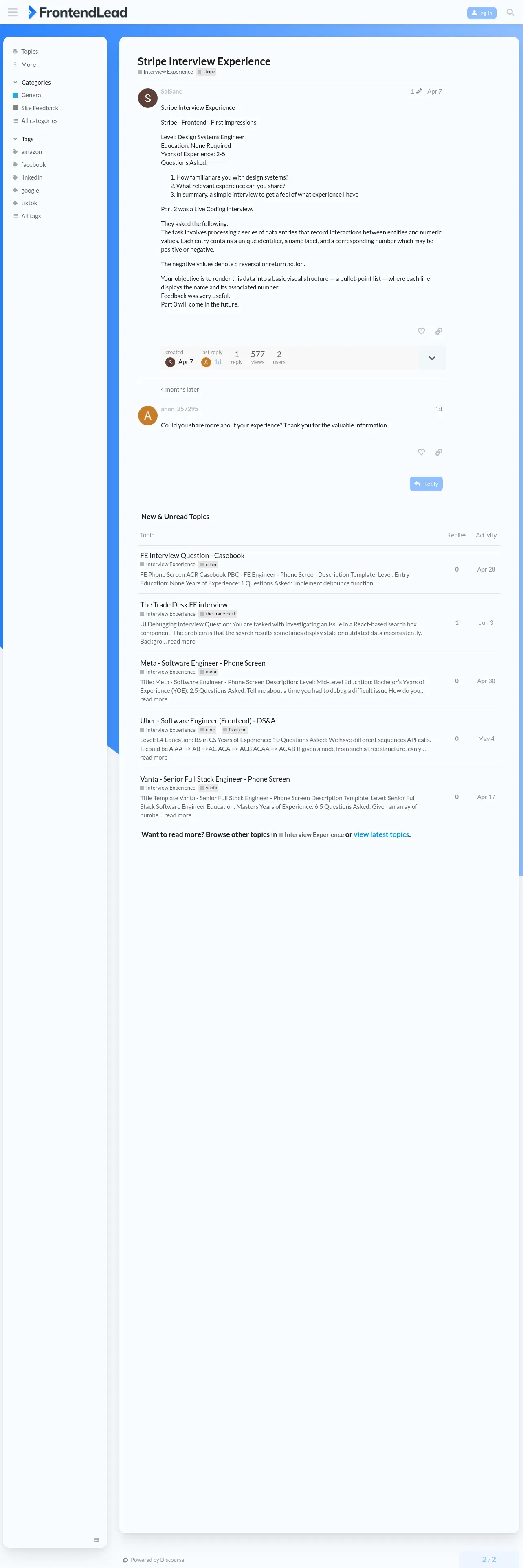Jump to last reply 1d link
The width and height of the screenshot is (523, 1568).
click(218, 362)
